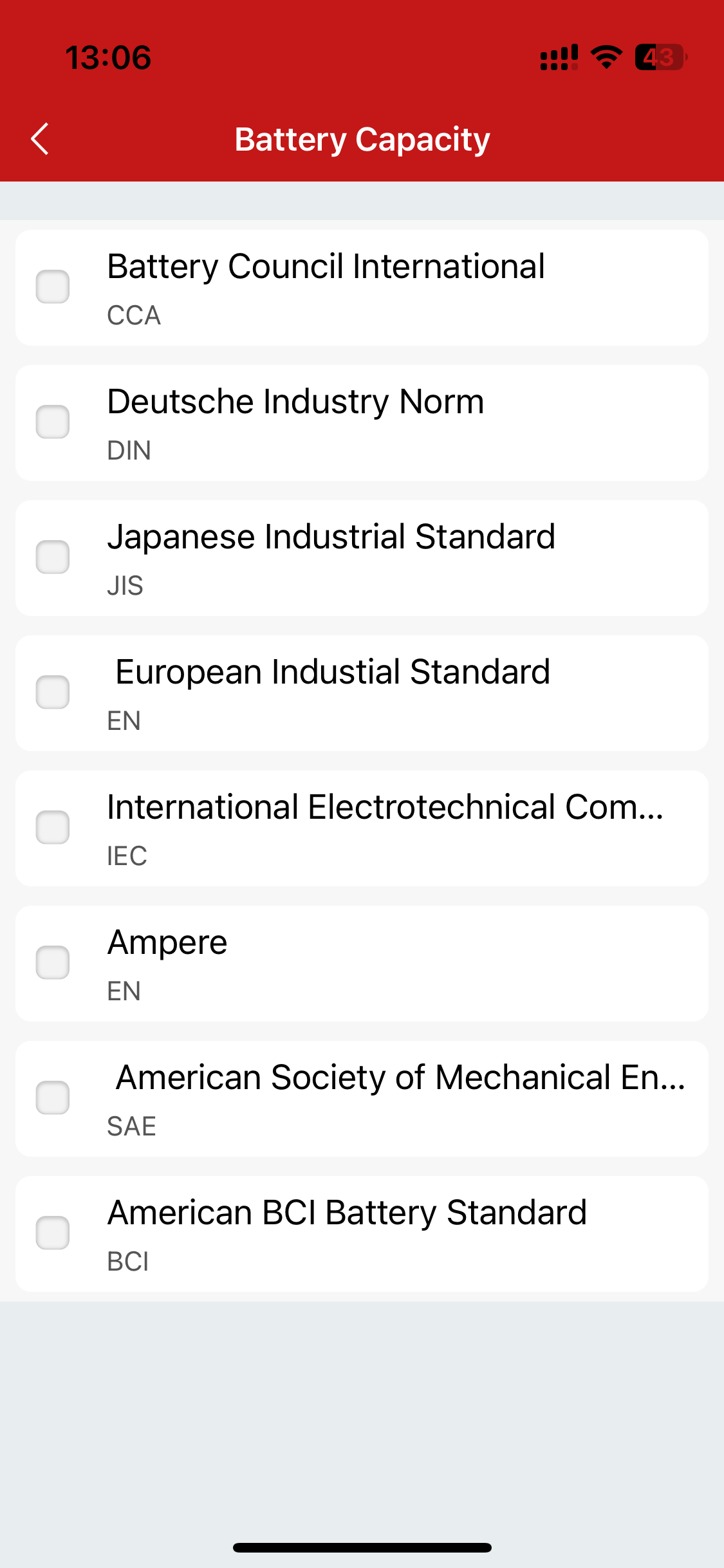The width and height of the screenshot is (724, 1568).
Task: Tap the JIS abbreviation
Action: [125, 586]
